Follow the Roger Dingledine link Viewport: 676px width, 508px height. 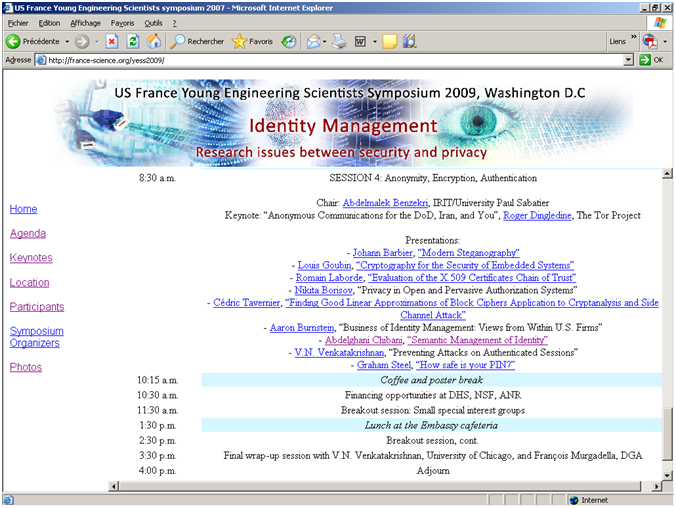(x=537, y=215)
